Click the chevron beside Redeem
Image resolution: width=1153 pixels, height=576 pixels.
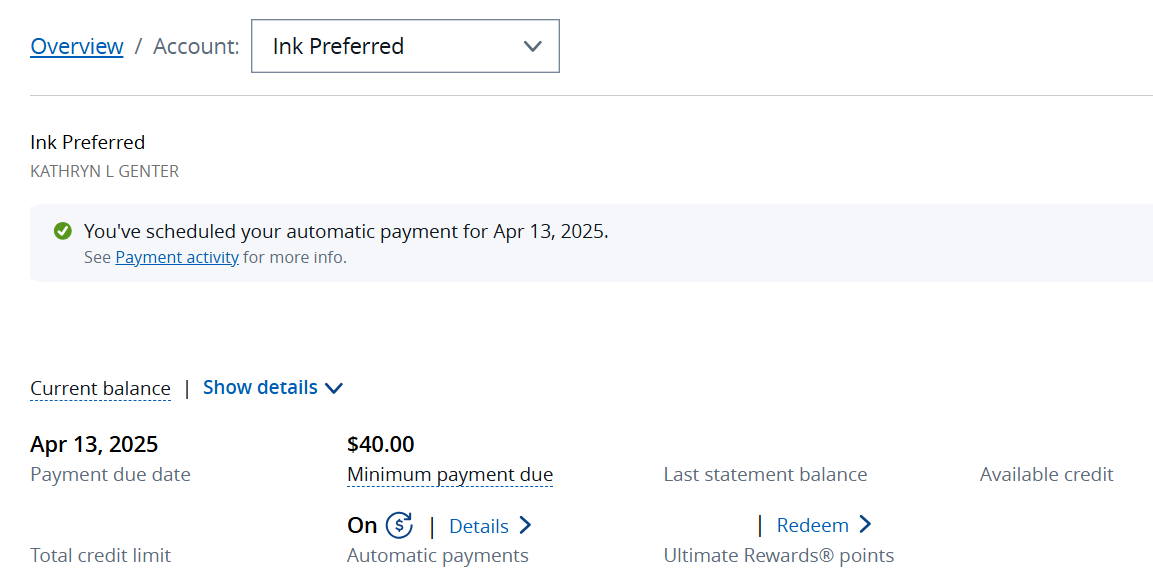(x=866, y=524)
